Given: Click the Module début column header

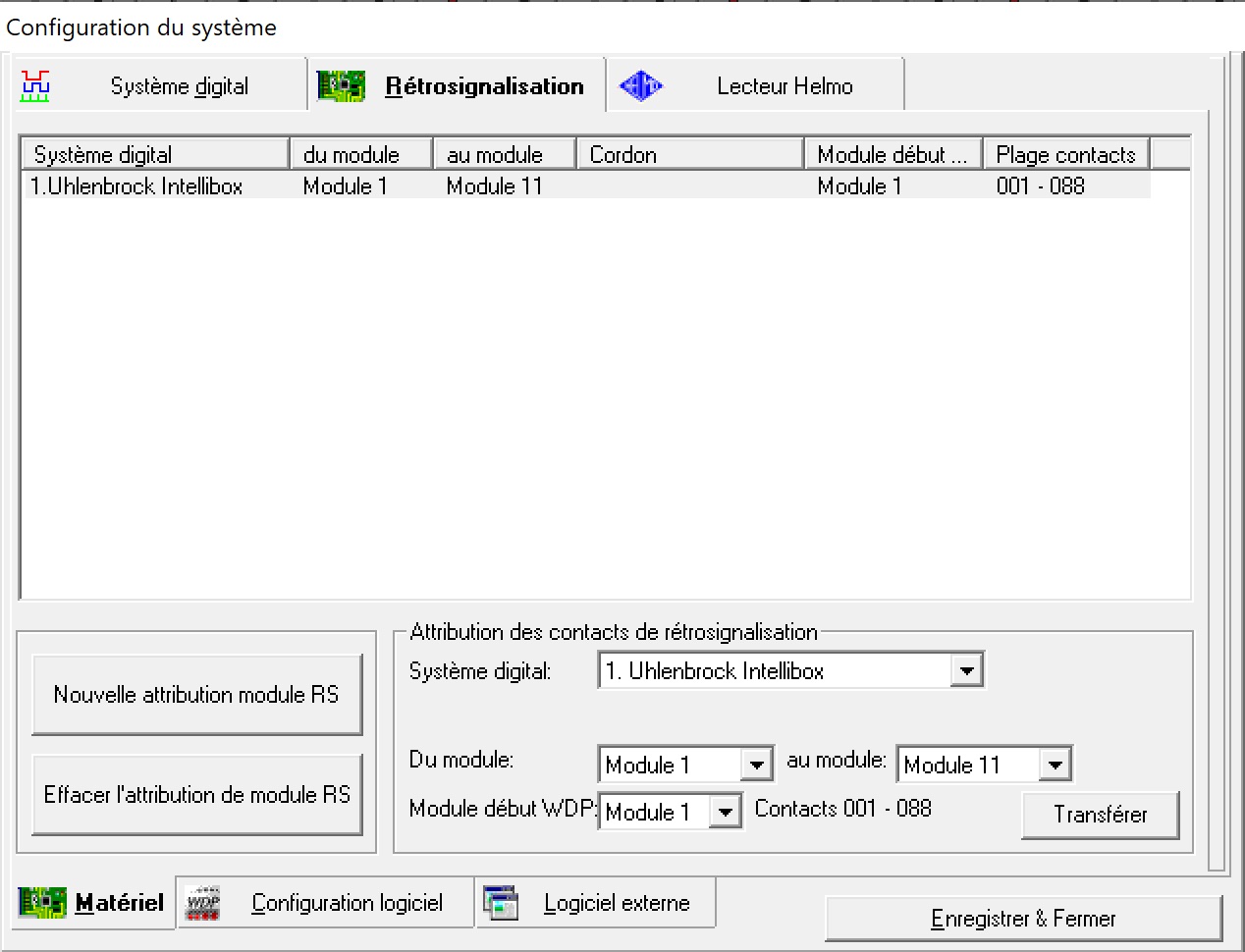Looking at the screenshot, I should [x=892, y=155].
